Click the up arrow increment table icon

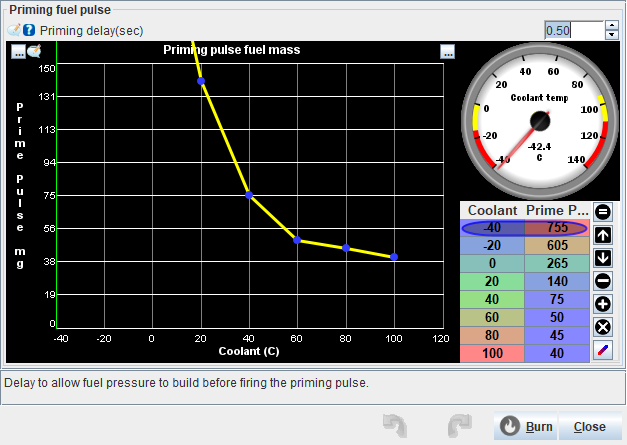[x=603, y=235]
